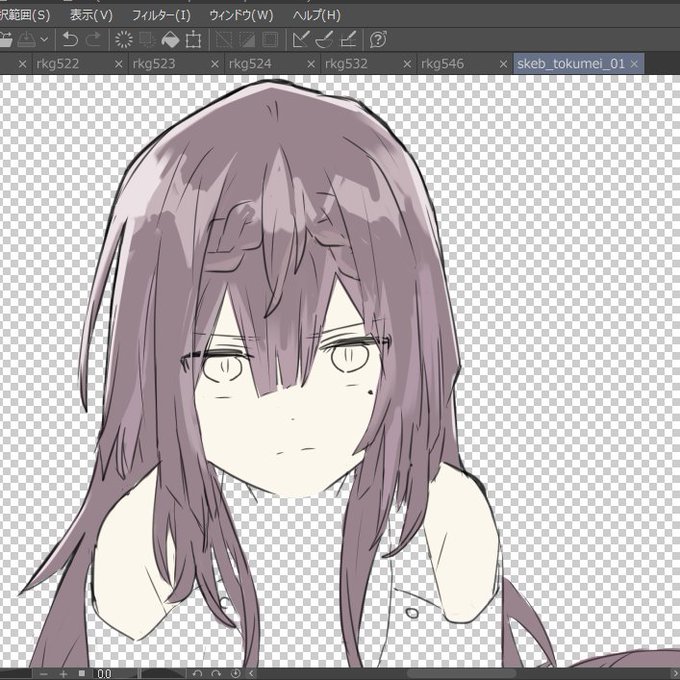Open the Clip Studio support question-mark icon
Viewport: 680px width, 680px height.
tap(378, 40)
